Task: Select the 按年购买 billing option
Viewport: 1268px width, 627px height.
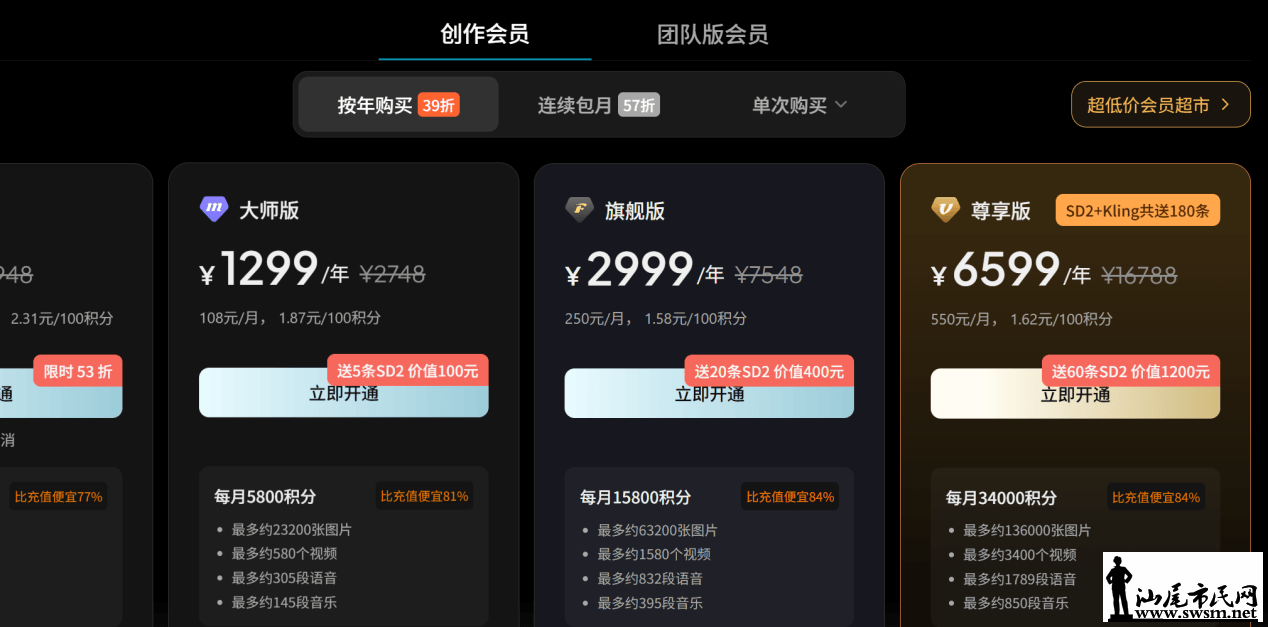Action: tap(398, 105)
